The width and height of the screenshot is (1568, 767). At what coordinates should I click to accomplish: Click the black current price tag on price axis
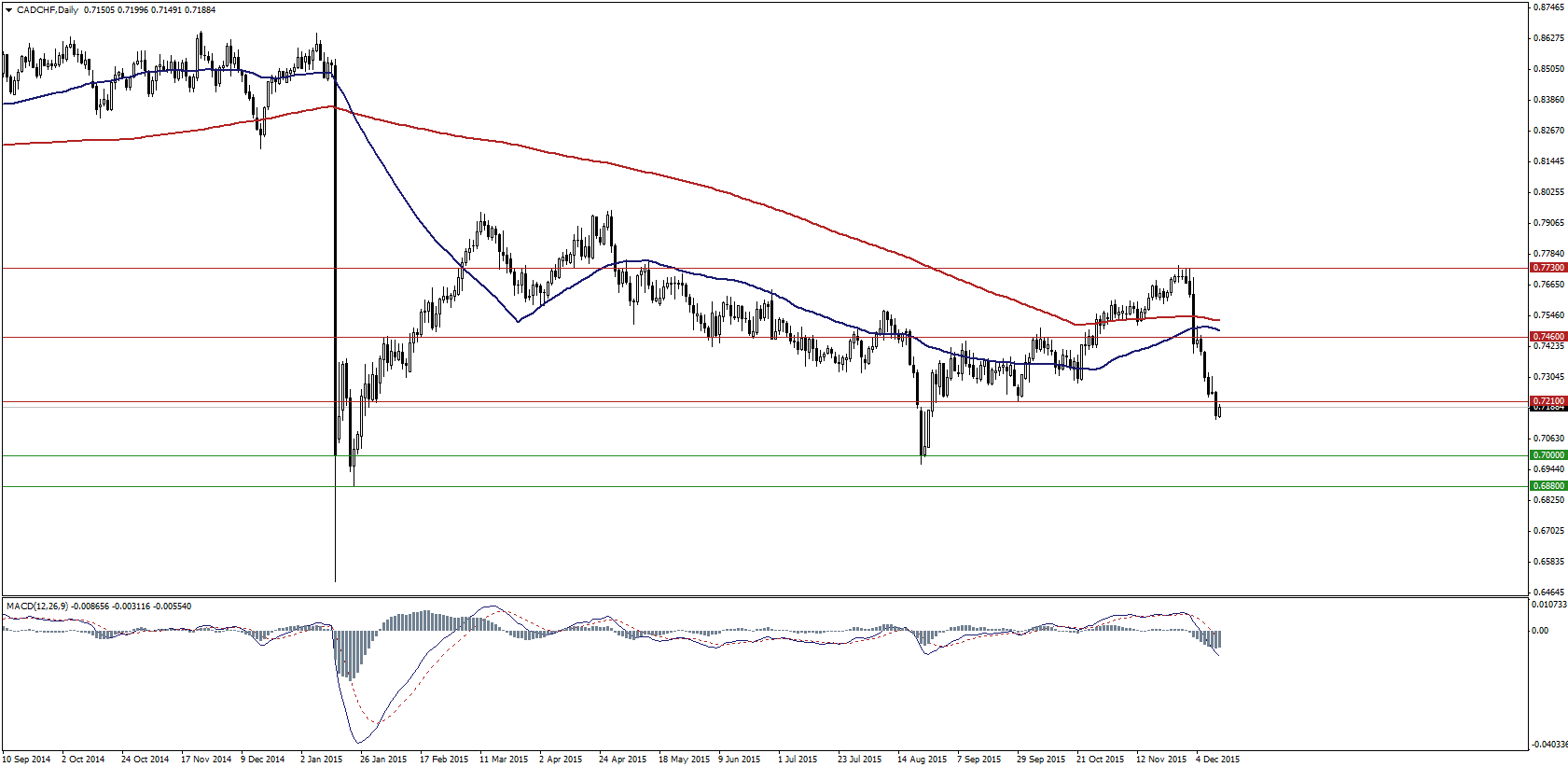pos(1548,409)
